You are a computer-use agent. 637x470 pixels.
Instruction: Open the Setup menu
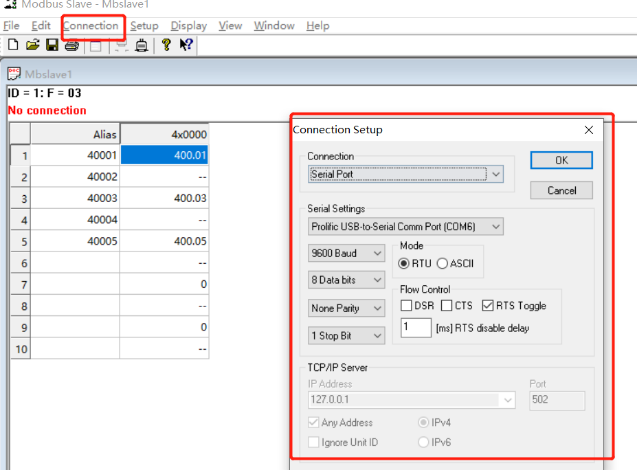click(x=144, y=25)
